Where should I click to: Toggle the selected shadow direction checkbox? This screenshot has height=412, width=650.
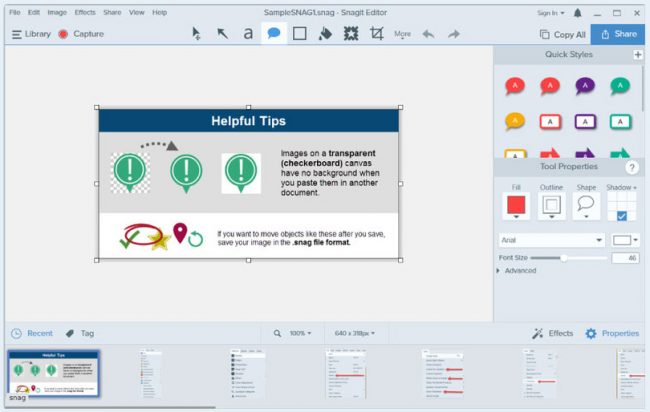(x=622, y=216)
